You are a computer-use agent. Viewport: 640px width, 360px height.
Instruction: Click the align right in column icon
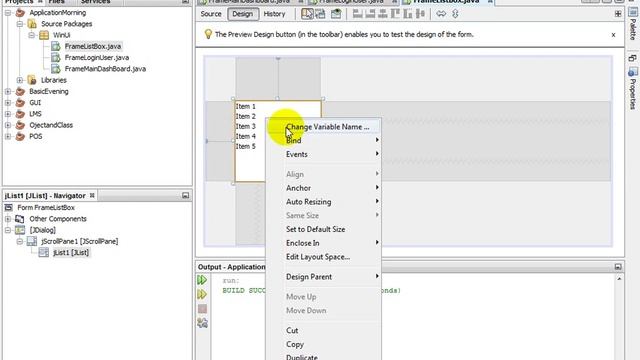371,14
